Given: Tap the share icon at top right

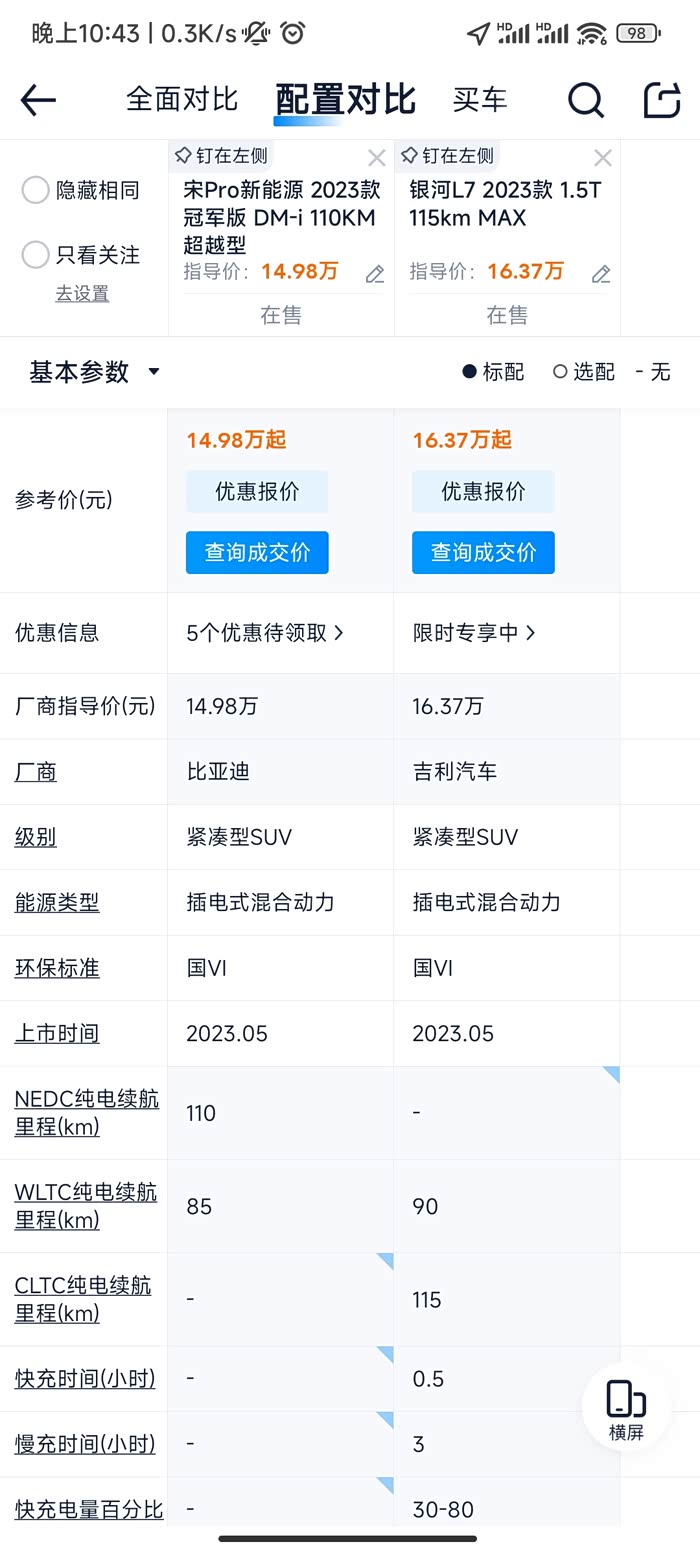Looking at the screenshot, I should (x=662, y=100).
